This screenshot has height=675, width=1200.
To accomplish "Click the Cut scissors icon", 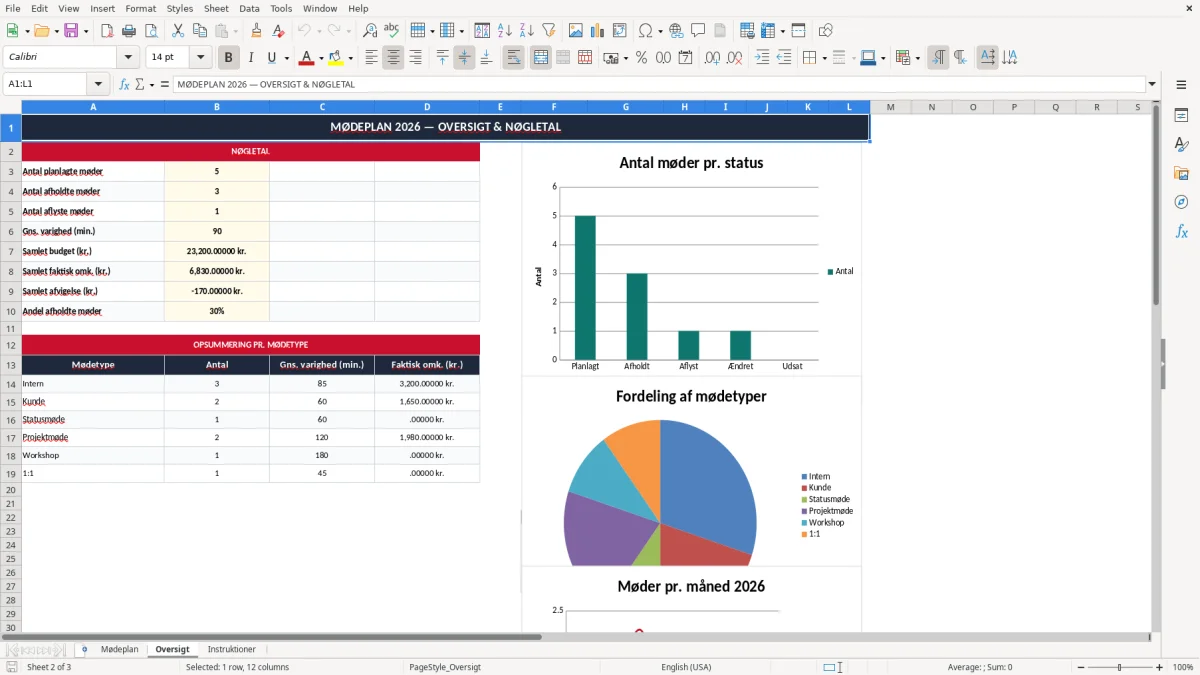I will [178, 31].
